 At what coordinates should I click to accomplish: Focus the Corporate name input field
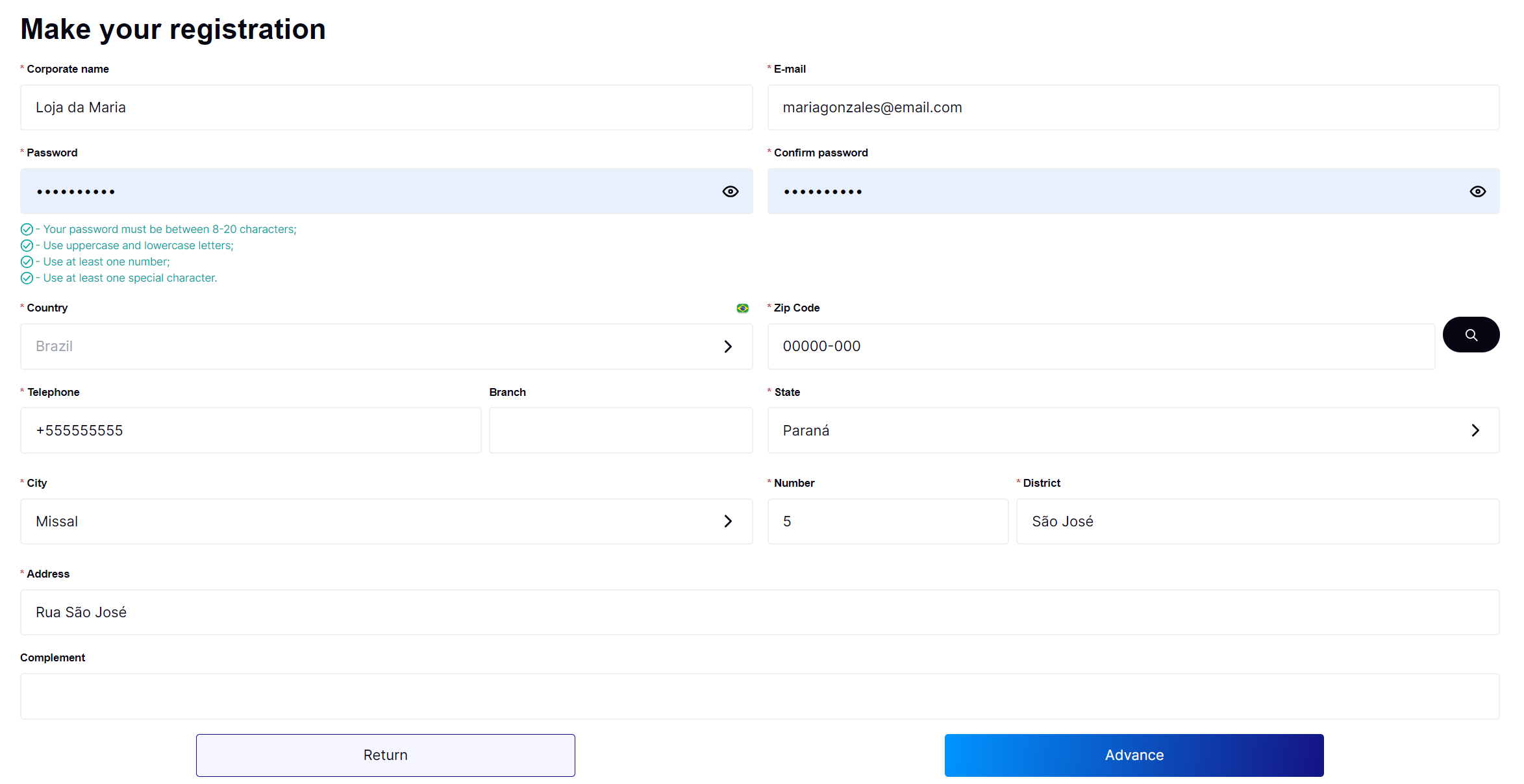pos(386,108)
